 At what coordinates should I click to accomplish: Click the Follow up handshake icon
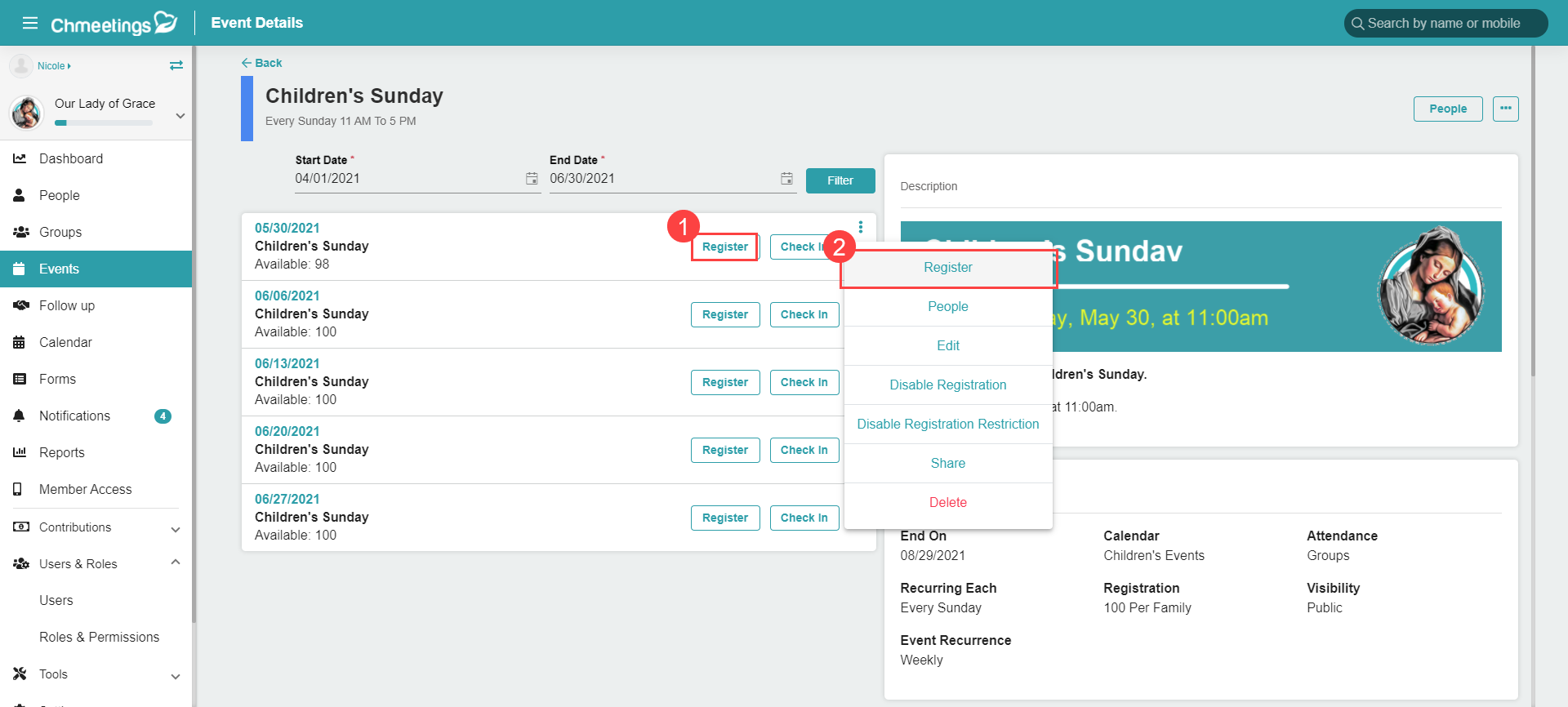[20, 305]
